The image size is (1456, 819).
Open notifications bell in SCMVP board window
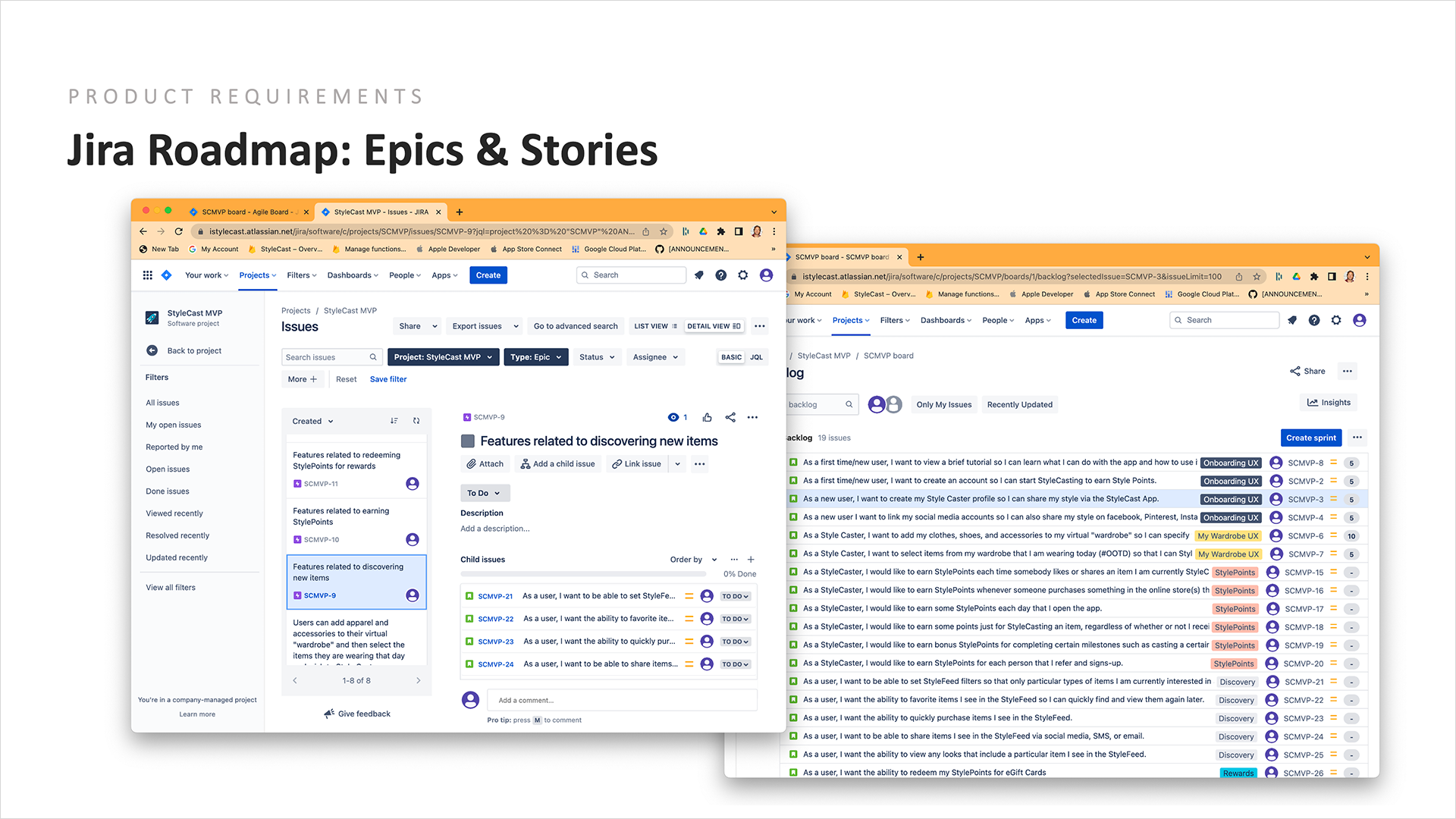(1292, 320)
